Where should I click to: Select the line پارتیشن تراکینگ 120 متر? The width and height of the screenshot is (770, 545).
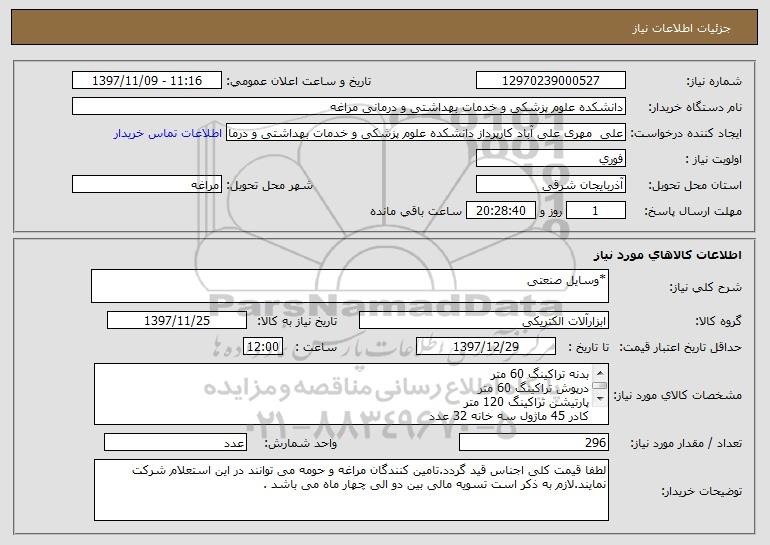pos(526,402)
